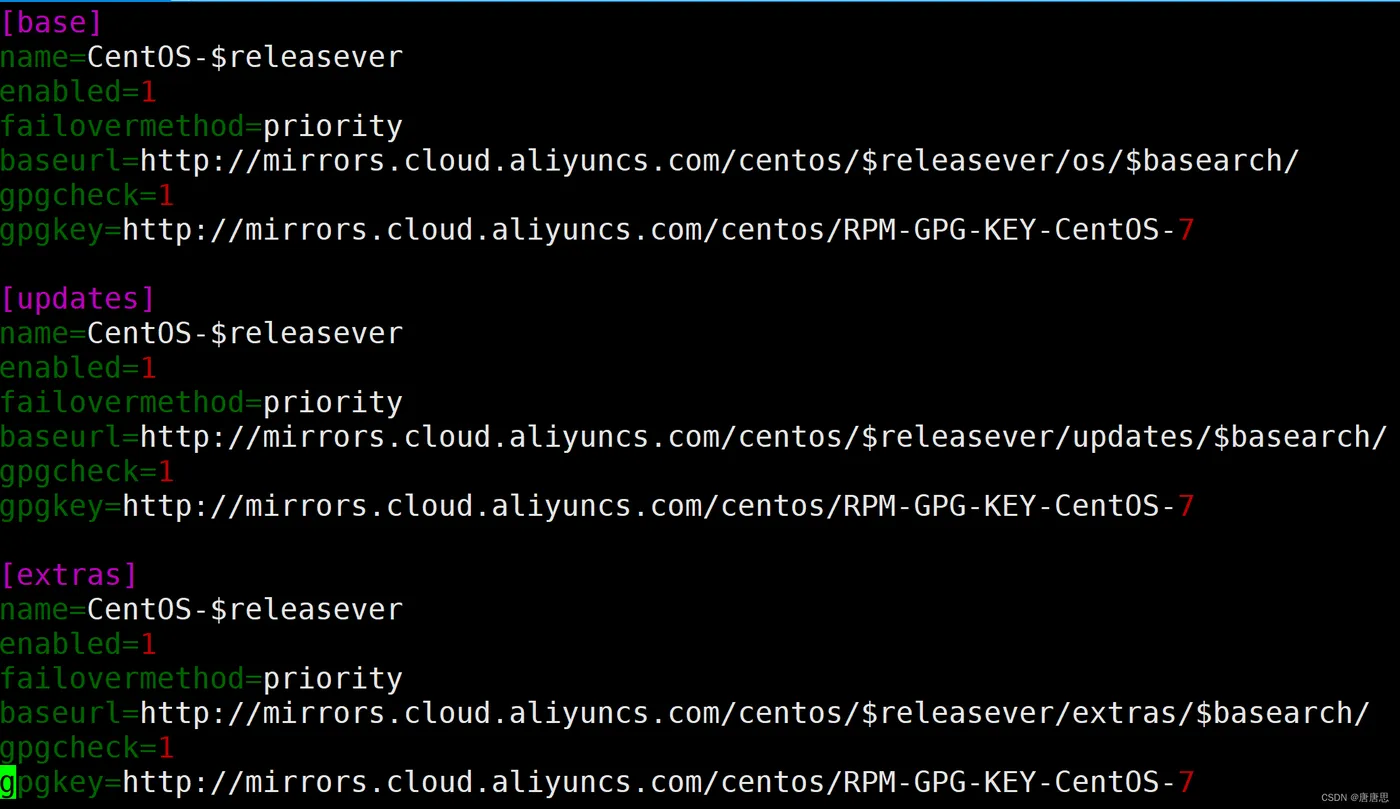Click the [base] section header
The image size is (1400, 809).
(x=51, y=22)
